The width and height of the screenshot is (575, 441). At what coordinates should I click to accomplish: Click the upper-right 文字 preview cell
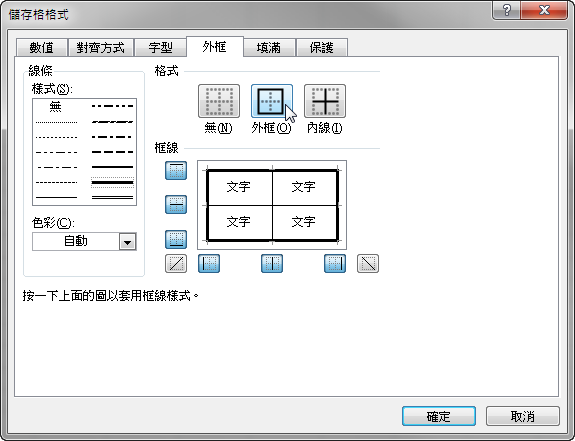coord(304,187)
